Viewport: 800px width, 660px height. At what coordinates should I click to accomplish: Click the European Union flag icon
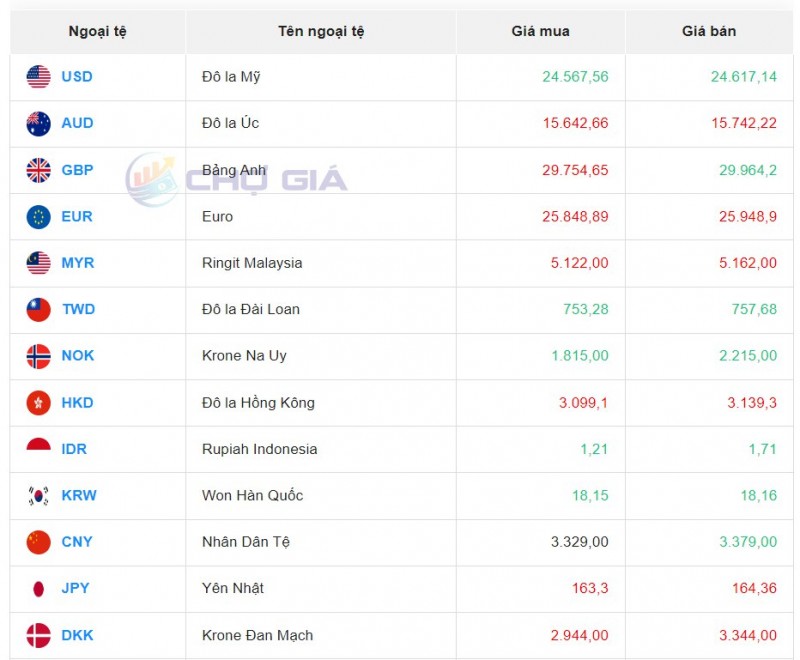(39, 216)
